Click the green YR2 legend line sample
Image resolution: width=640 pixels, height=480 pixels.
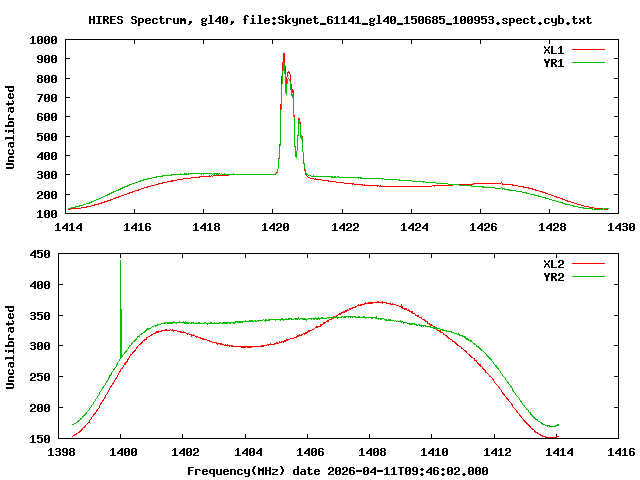(x=588, y=277)
